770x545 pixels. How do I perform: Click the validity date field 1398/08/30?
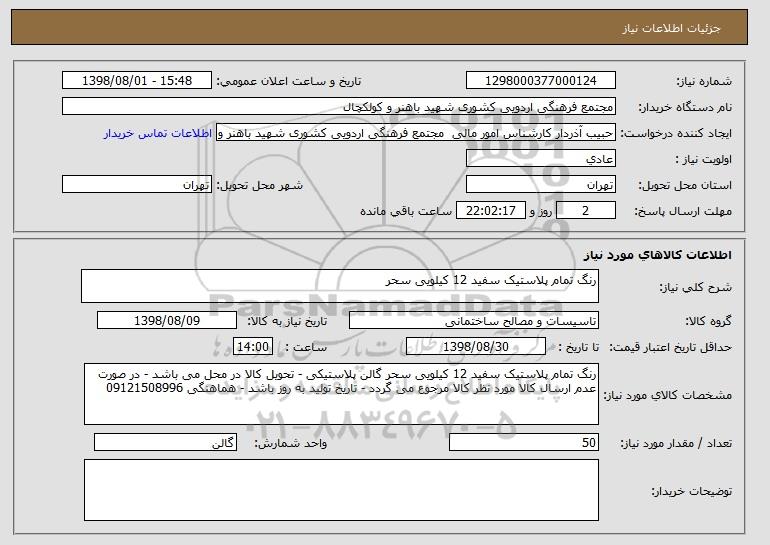(x=476, y=347)
